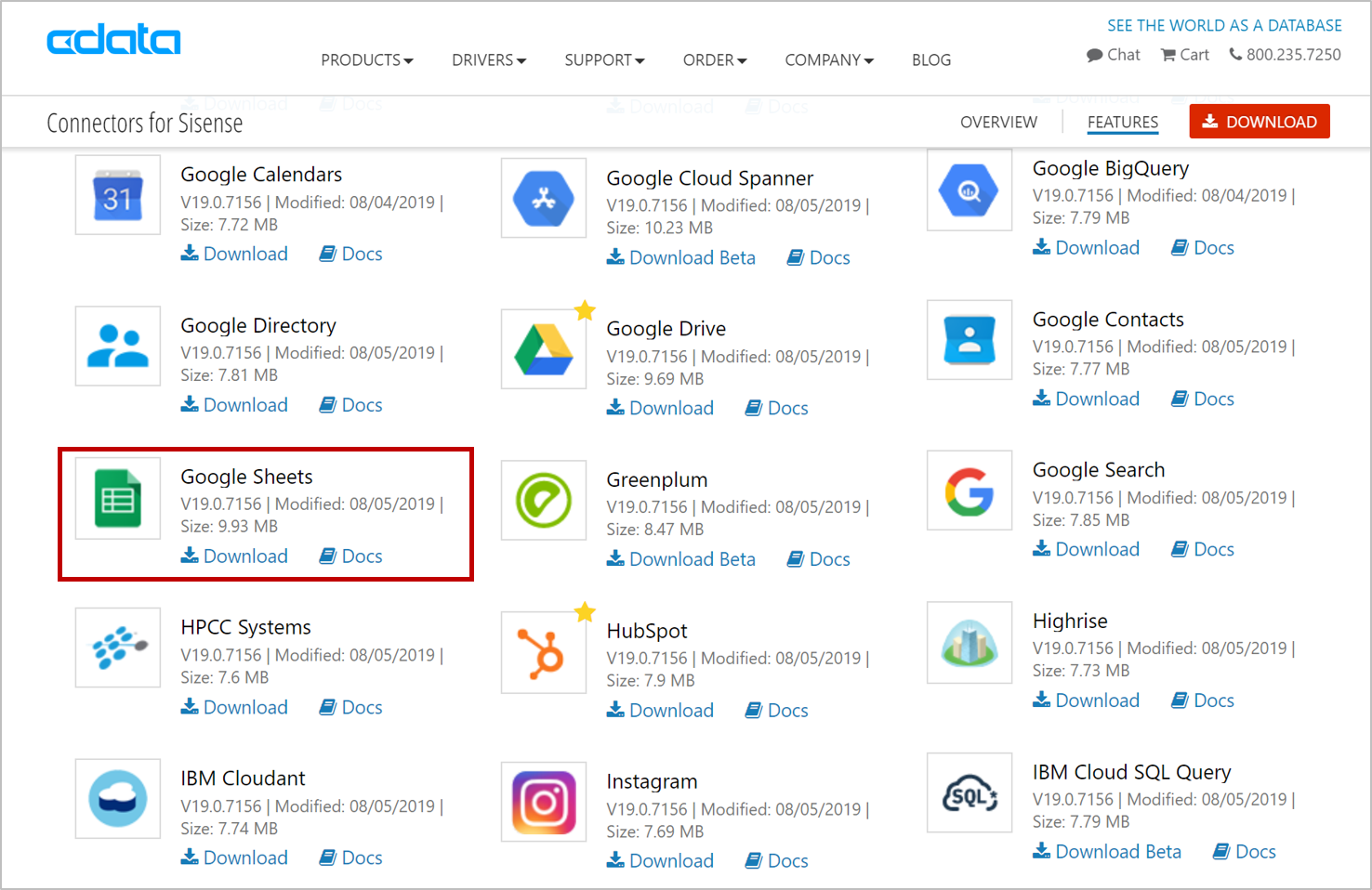Open Docs for IBM Cloud SQL Query
Viewport: 1372px width, 890px height.
point(1244,851)
